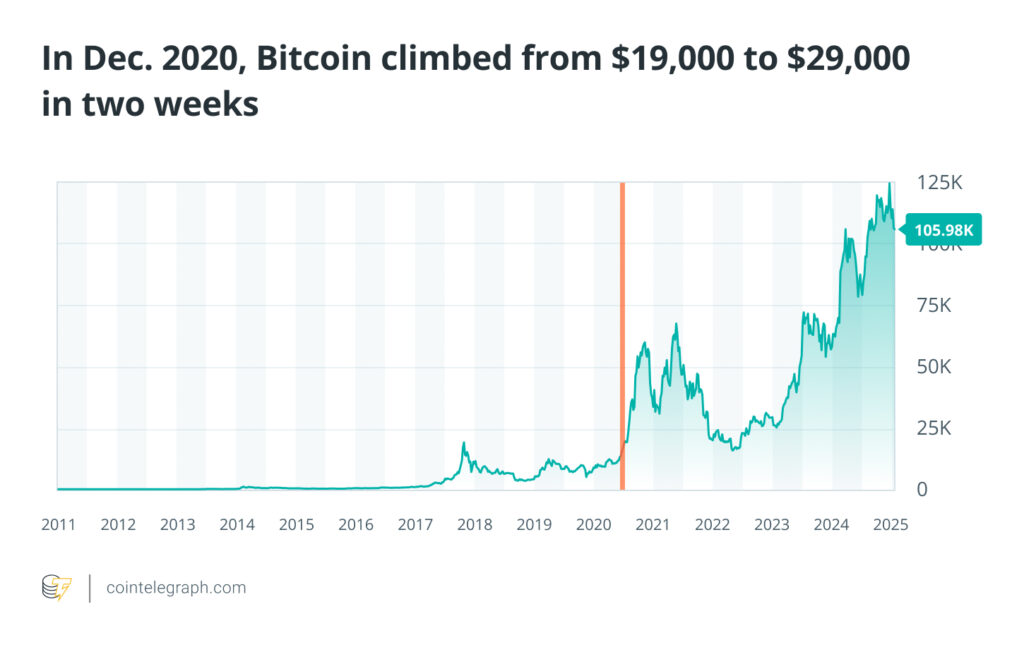Click the 2021 year label
Image resolution: width=1024 pixels, height=645 pixels.
click(653, 524)
